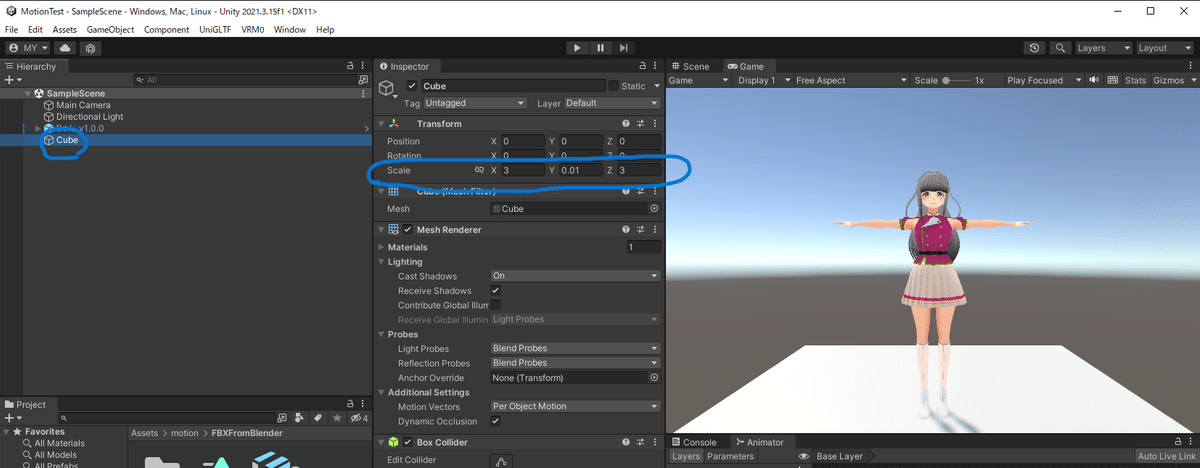Click the Play button in the toolbar
The height and width of the screenshot is (468, 1200).
(x=577, y=48)
